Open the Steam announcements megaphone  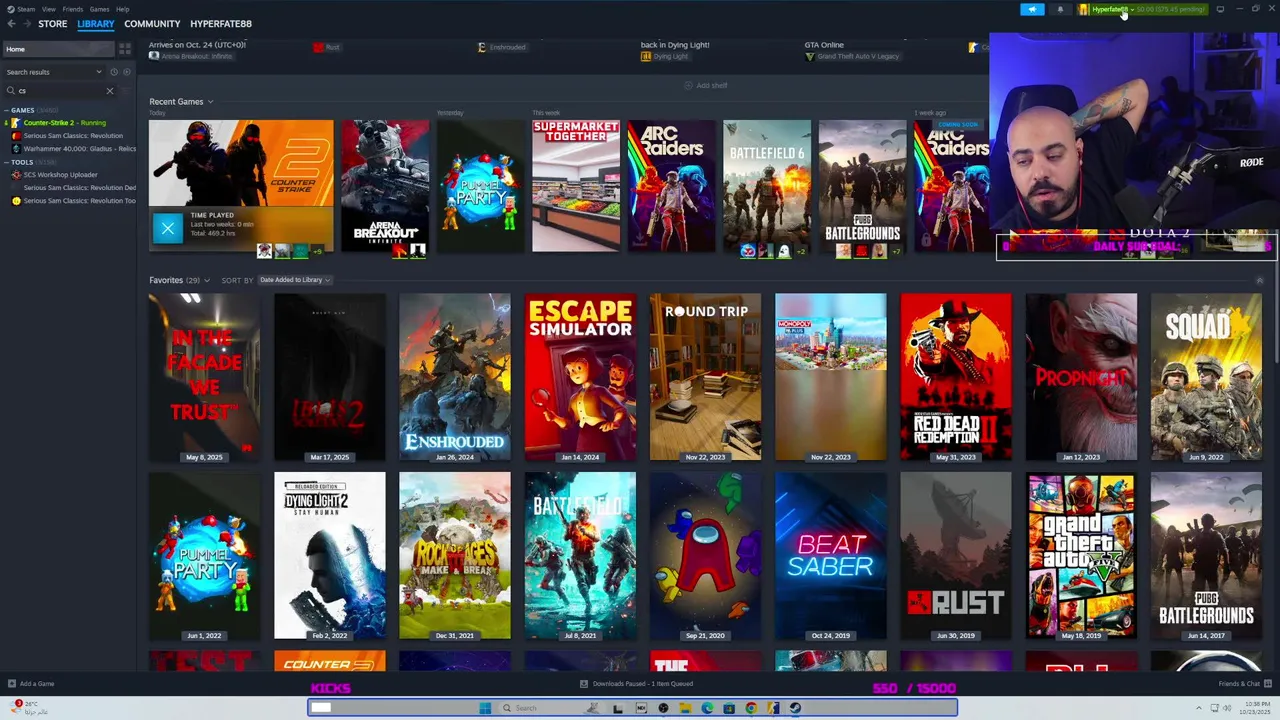point(1032,9)
